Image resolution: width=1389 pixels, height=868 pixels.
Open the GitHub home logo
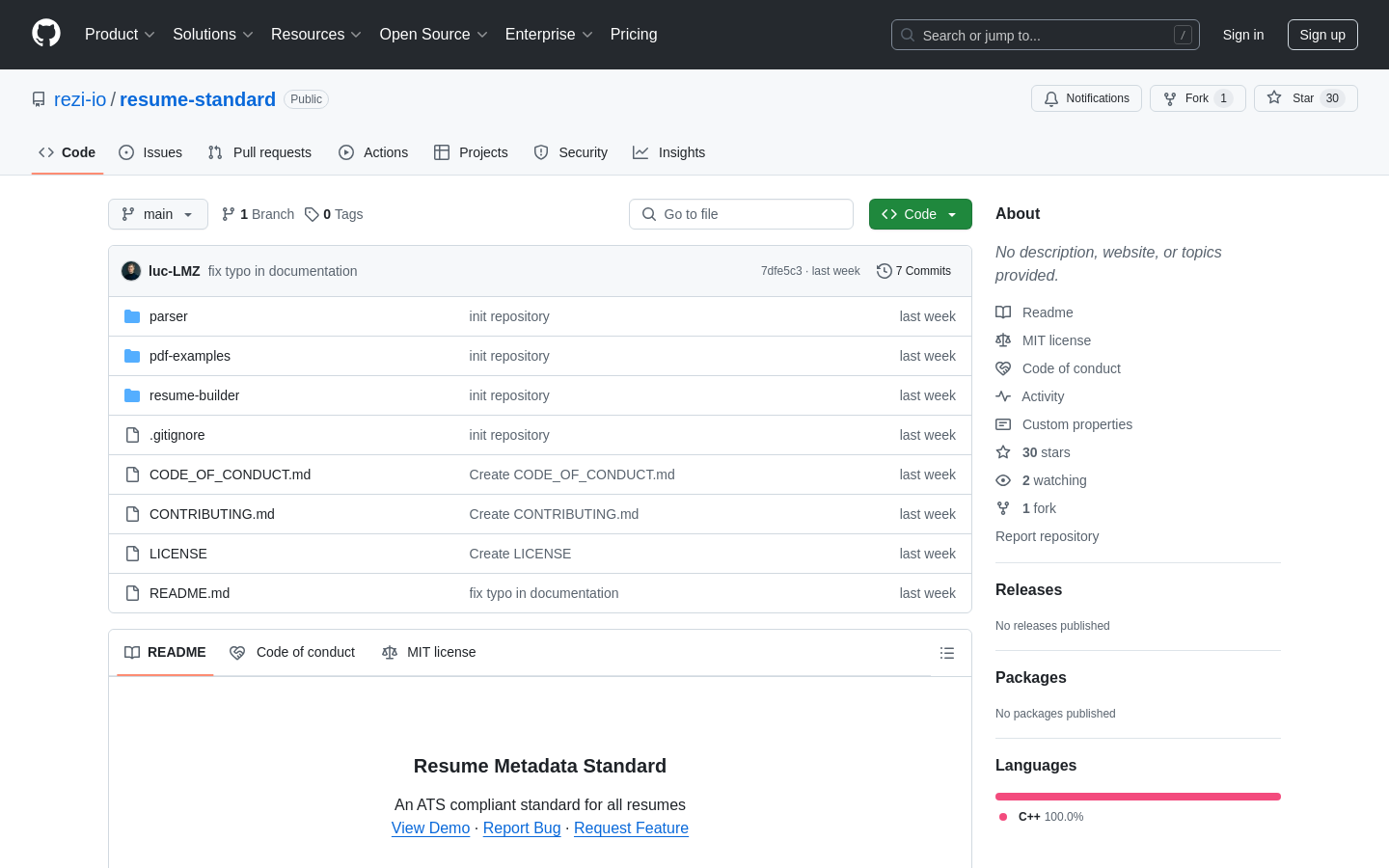[x=46, y=34]
